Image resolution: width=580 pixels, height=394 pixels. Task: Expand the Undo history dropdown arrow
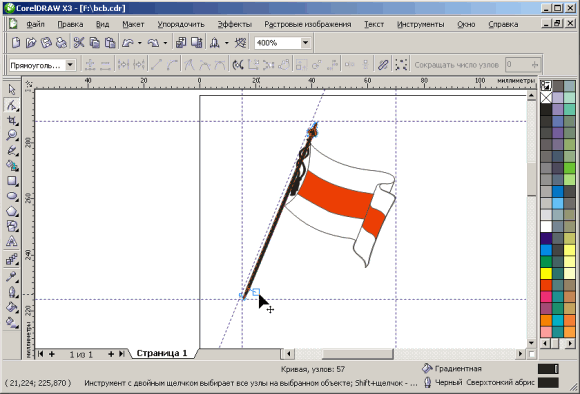tap(139, 43)
